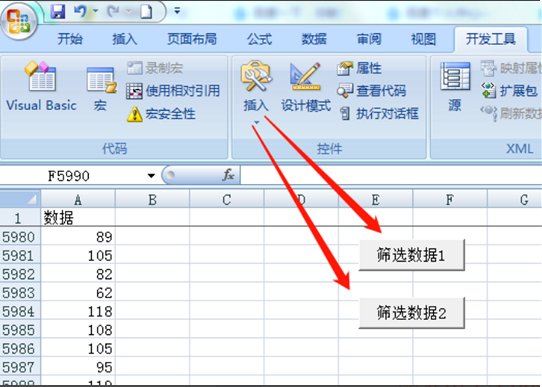Screen dimensions: 542x387
Task: Switch to the 开始 tab
Action: pyautogui.click(x=70, y=39)
